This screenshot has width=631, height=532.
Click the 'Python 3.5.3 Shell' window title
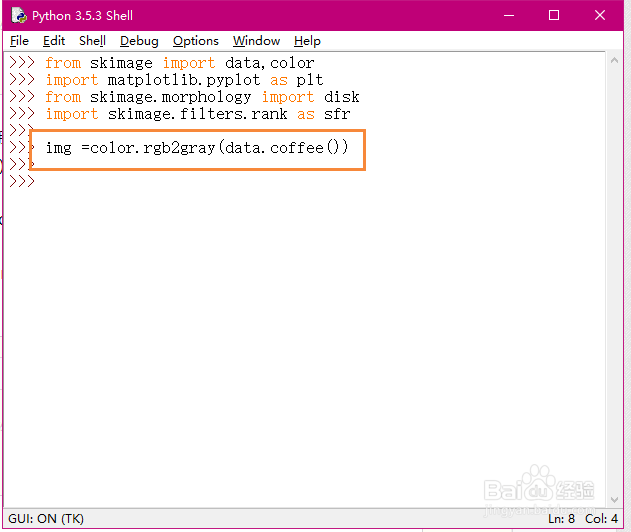[x=82, y=16]
